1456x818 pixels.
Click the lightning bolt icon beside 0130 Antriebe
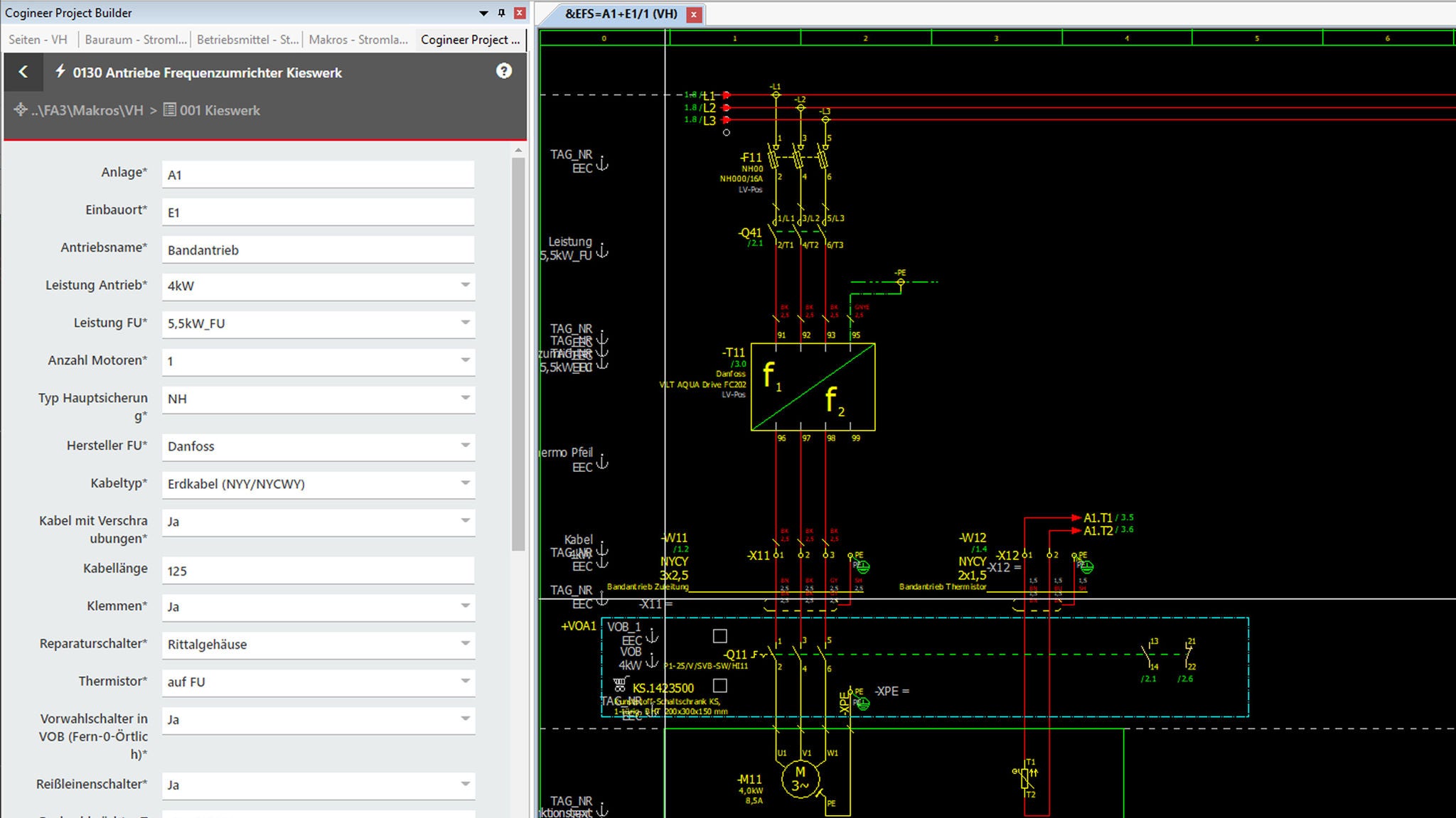point(60,72)
